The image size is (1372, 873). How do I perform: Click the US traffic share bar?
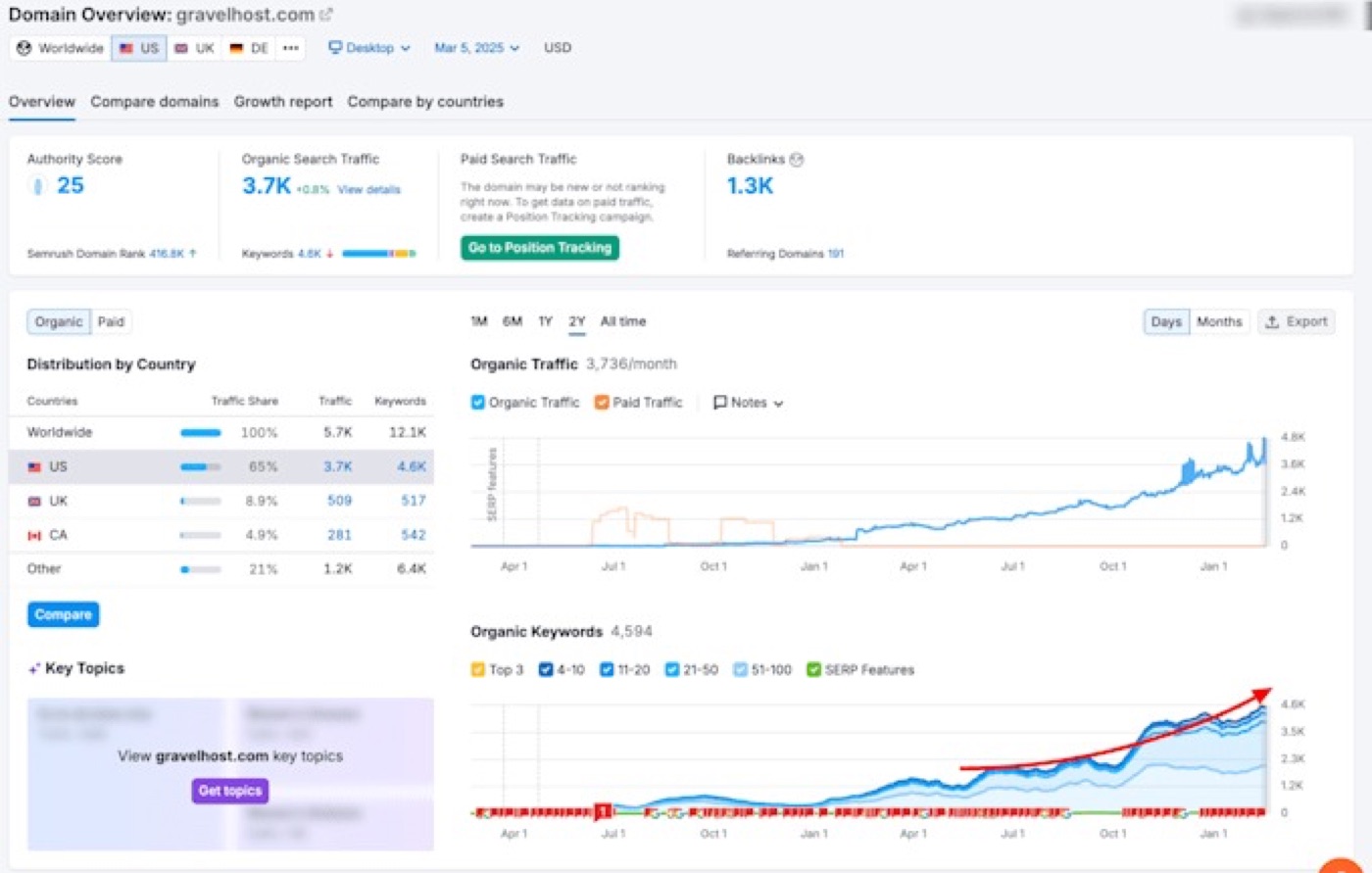[x=201, y=466]
